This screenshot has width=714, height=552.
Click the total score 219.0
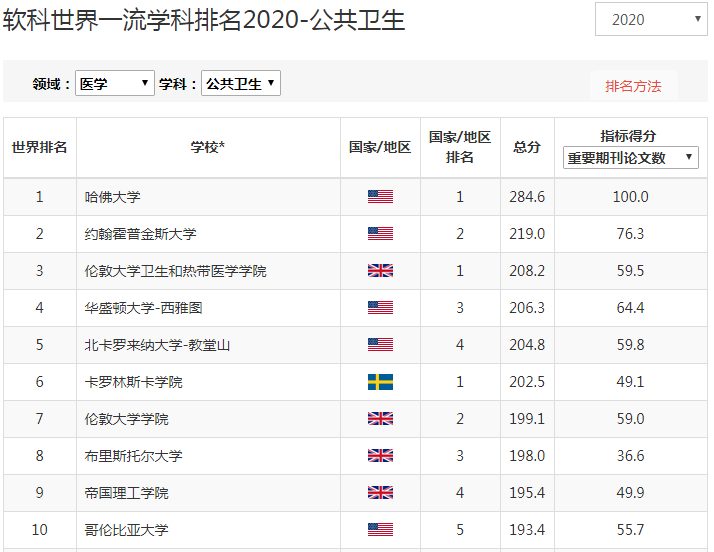tap(527, 234)
